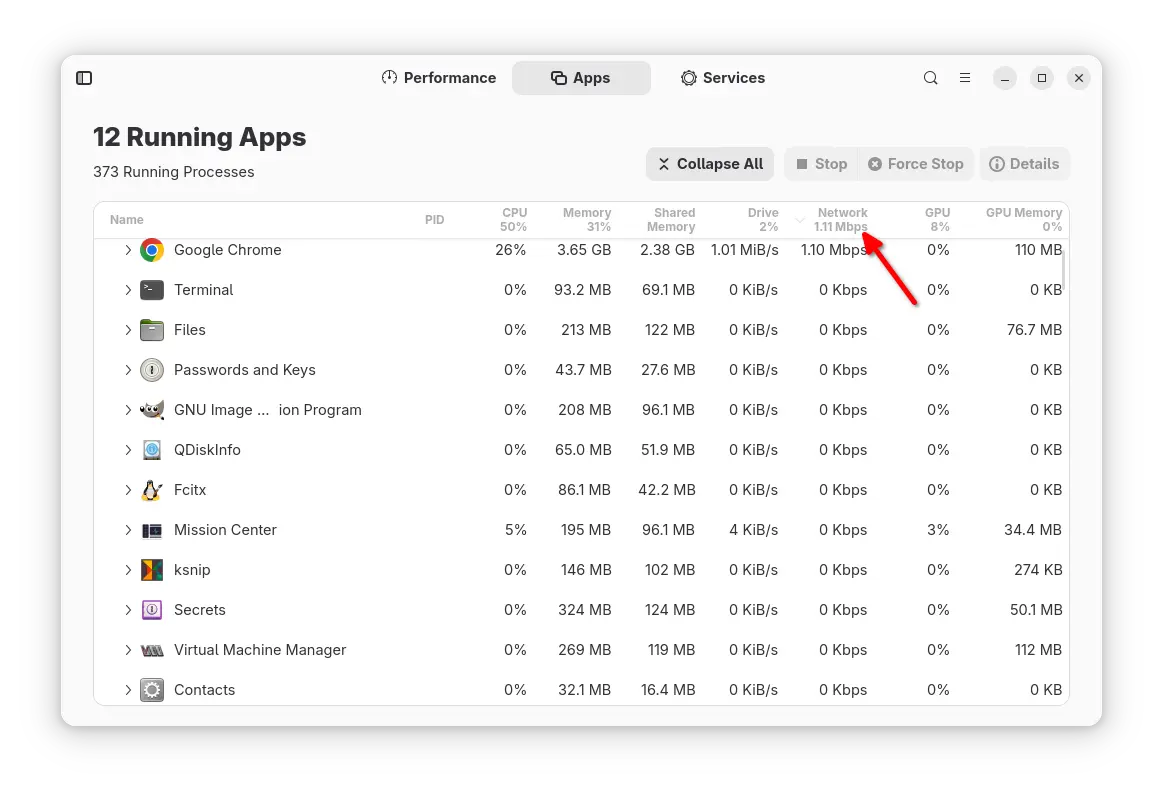1163x793 pixels.
Task: Sort by the Drive column header
Action: click(x=763, y=220)
